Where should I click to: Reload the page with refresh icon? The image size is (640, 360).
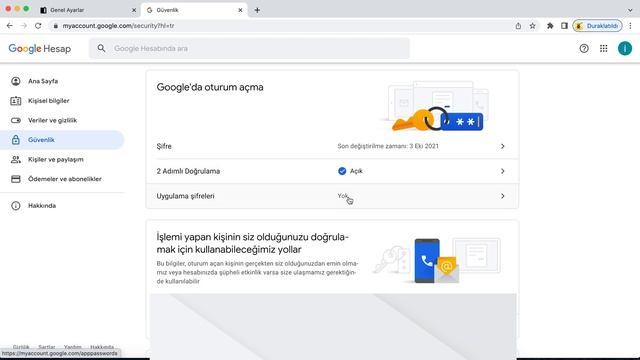click(x=38, y=26)
